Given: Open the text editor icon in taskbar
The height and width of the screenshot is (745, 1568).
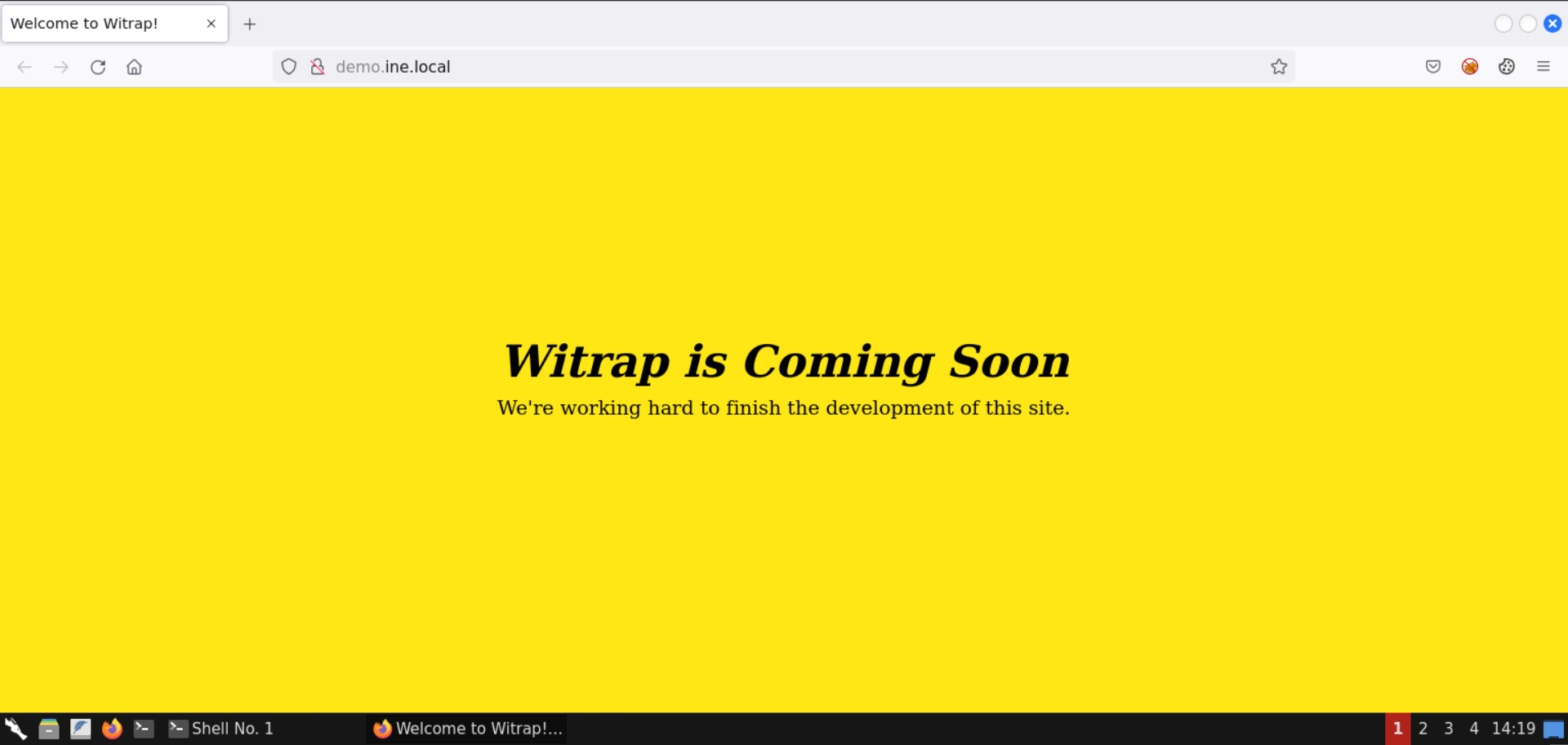Looking at the screenshot, I should 81,728.
